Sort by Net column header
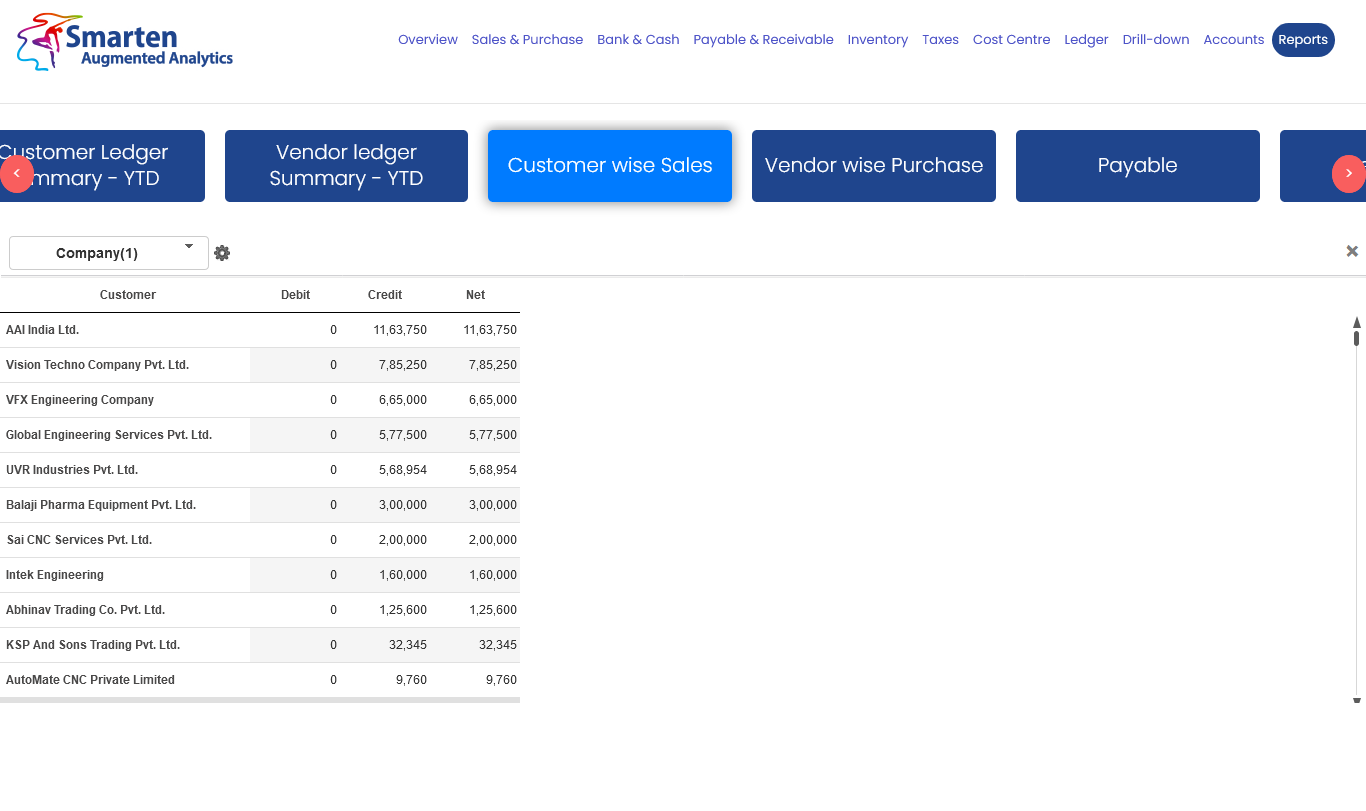 coord(475,295)
